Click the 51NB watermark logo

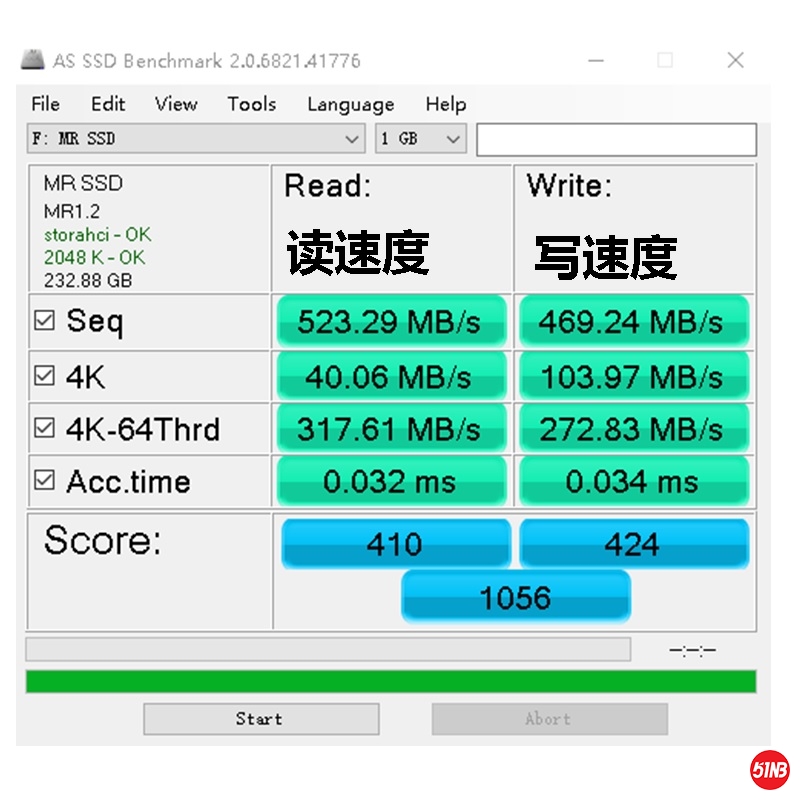[769, 769]
